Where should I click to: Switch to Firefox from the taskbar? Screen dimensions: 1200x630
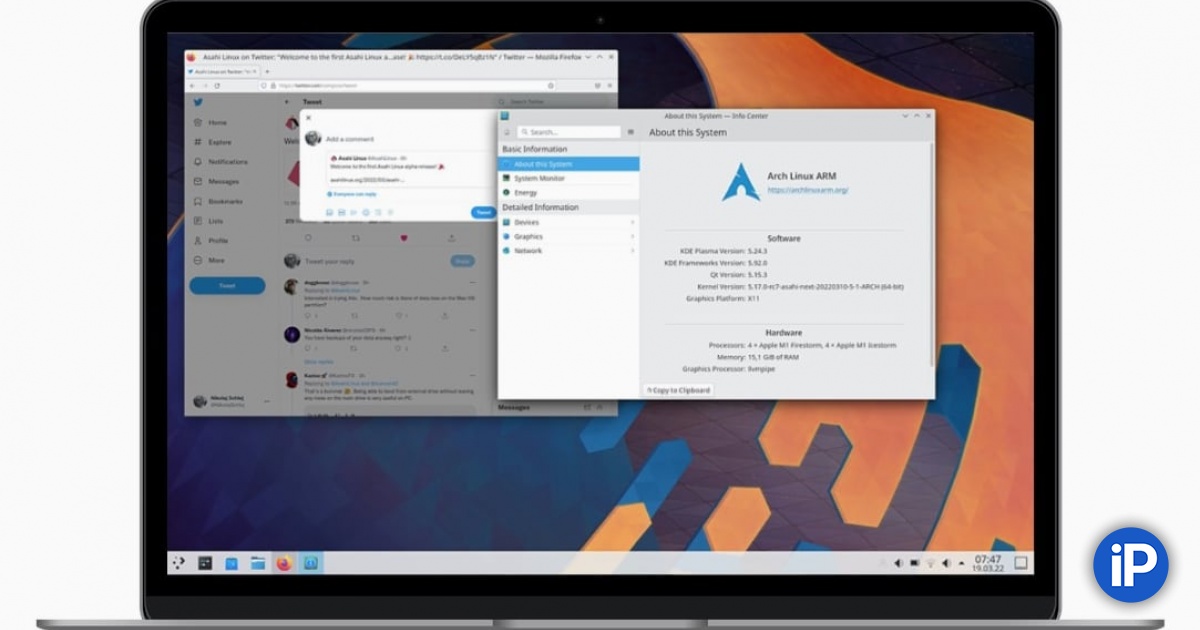pyautogui.click(x=284, y=563)
